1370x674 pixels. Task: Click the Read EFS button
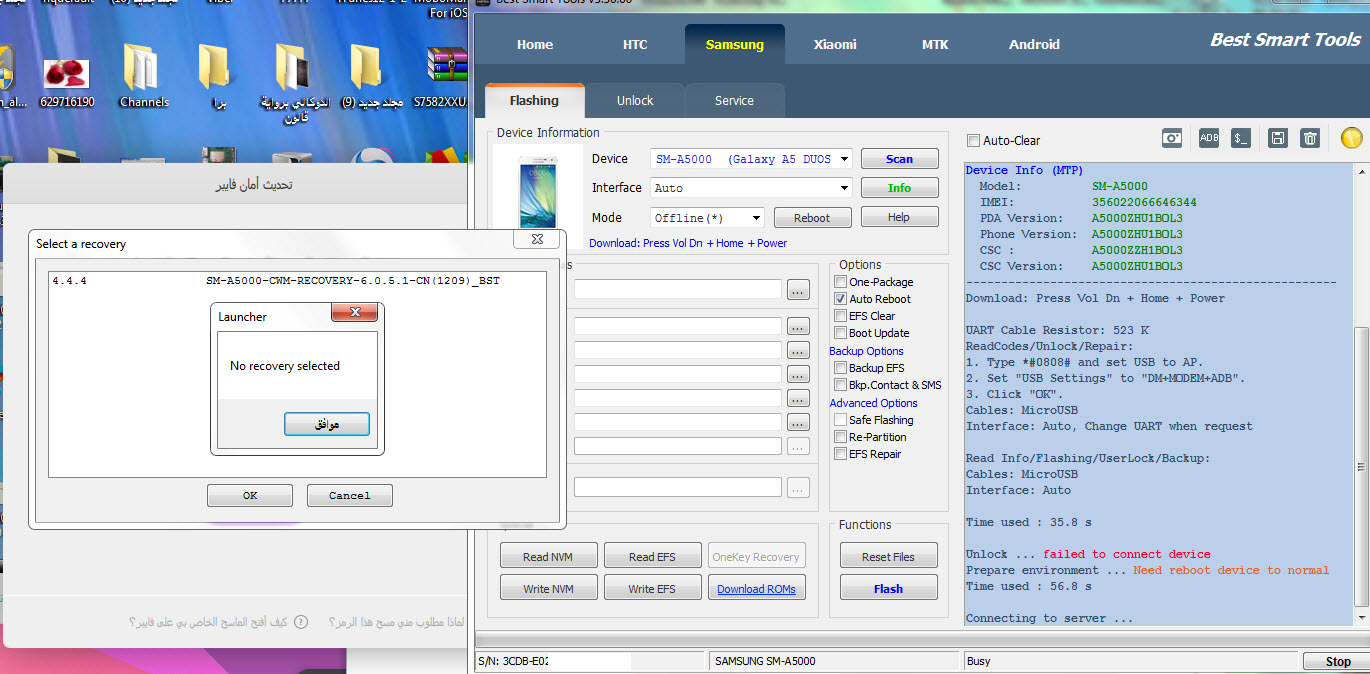652,557
